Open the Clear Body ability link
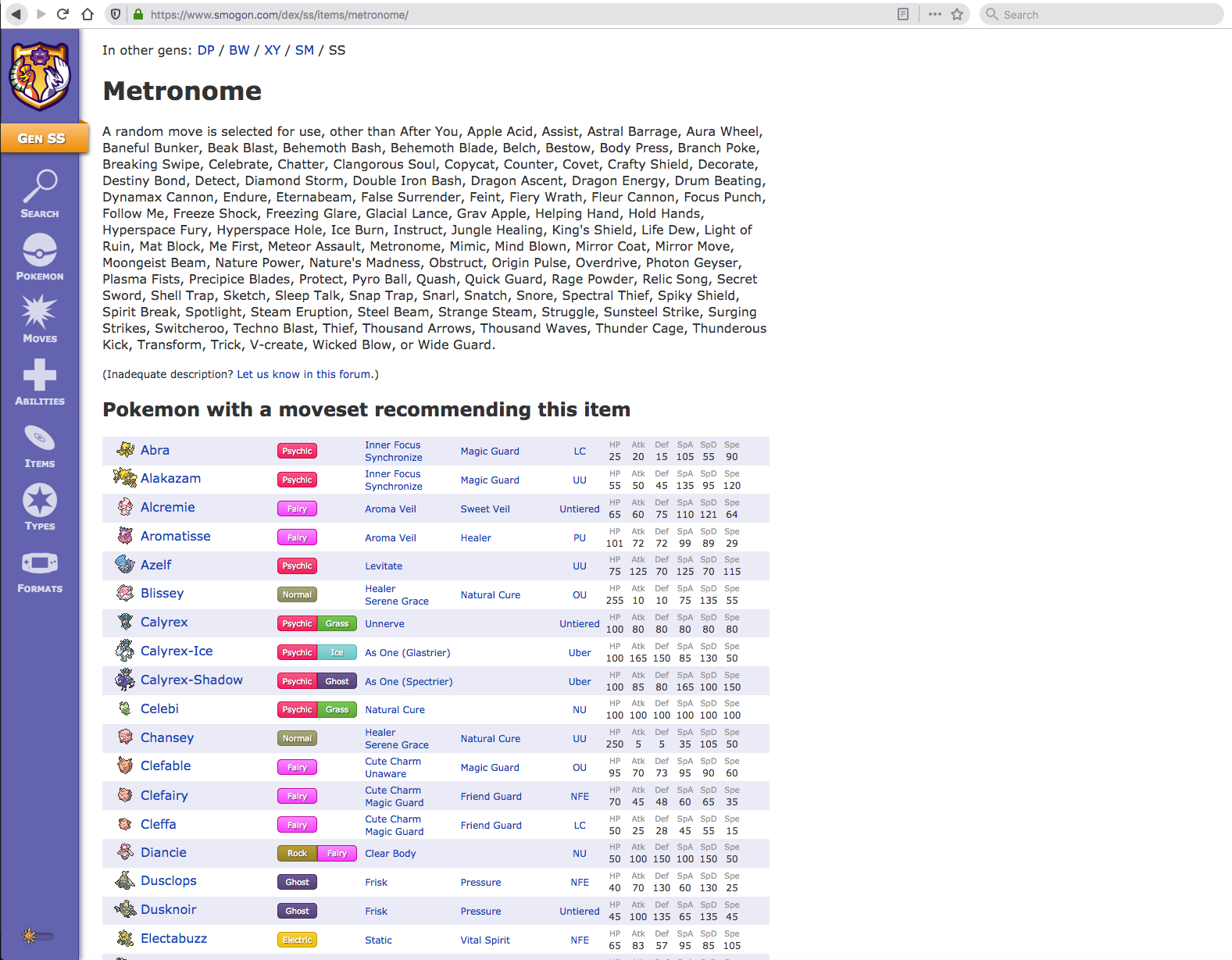This screenshot has height=960, width=1232. [x=391, y=853]
